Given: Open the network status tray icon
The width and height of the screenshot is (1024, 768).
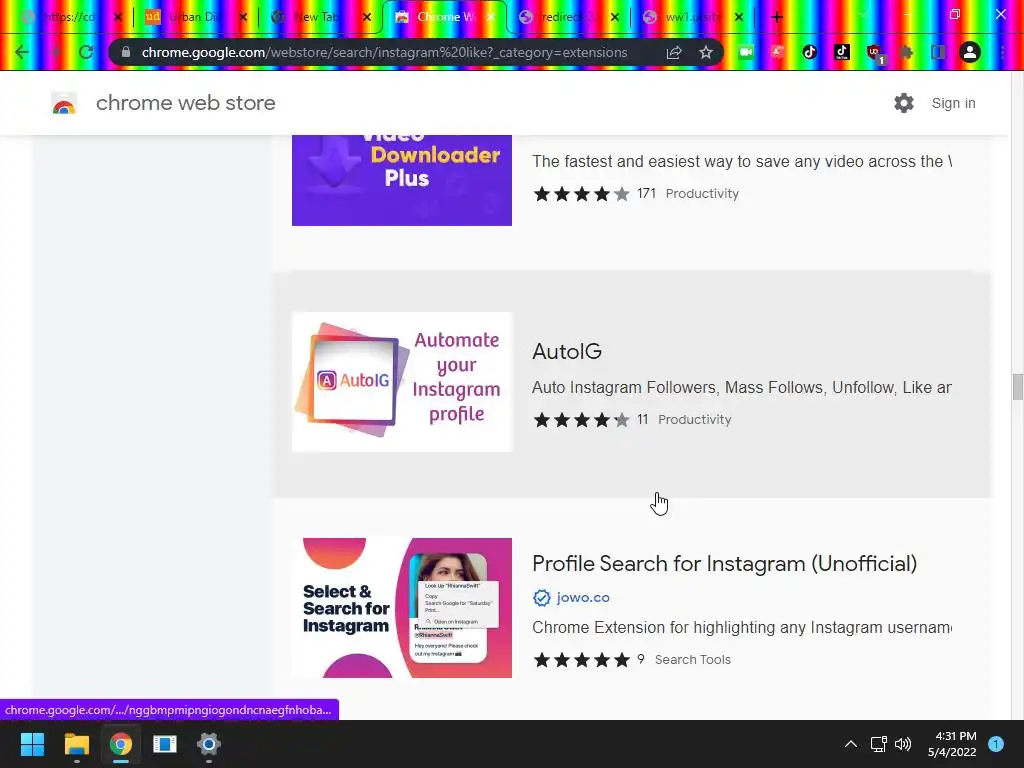Looking at the screenshot, I should (x=878, y=744).
